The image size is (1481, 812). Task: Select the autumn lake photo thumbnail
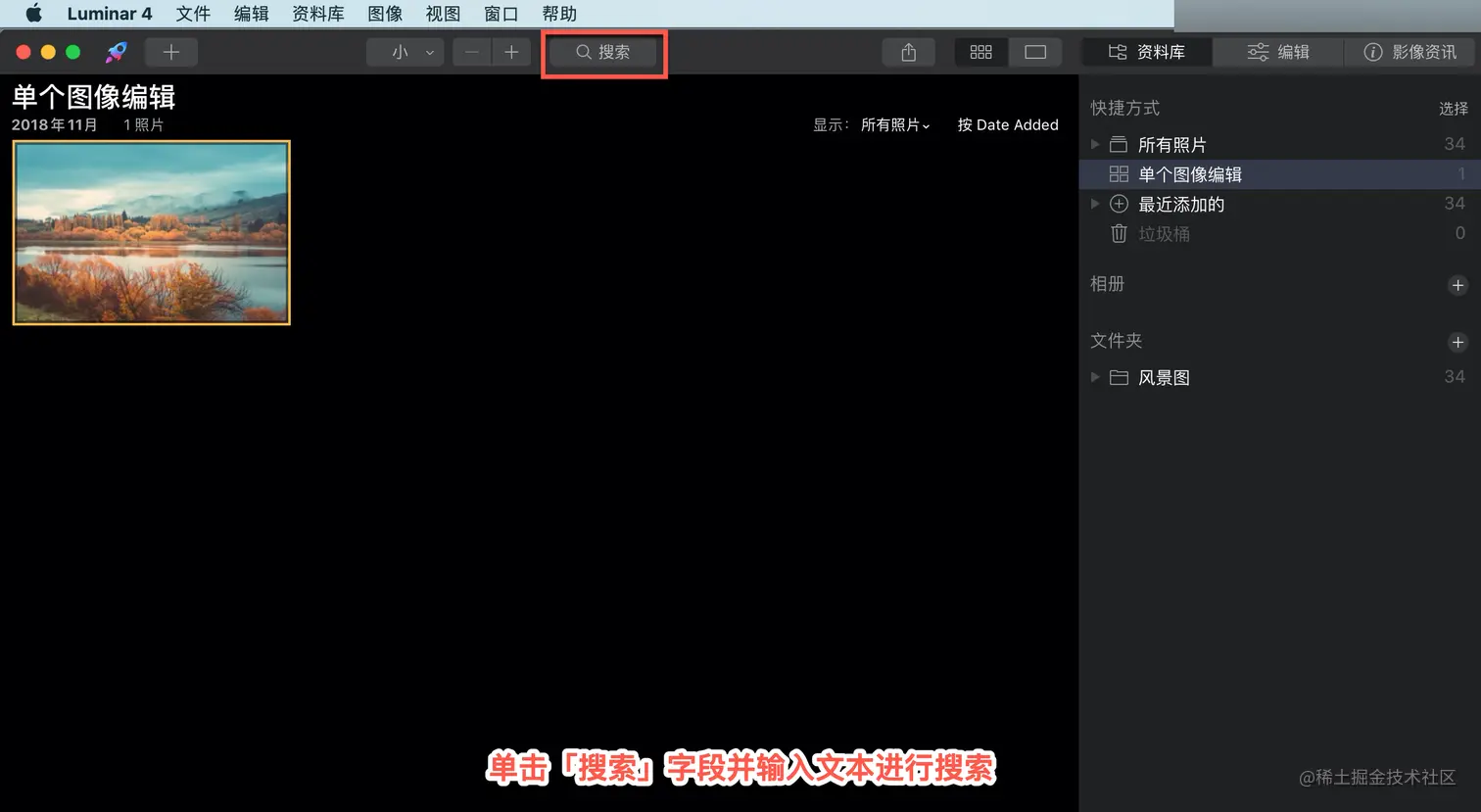click(152, 233)
